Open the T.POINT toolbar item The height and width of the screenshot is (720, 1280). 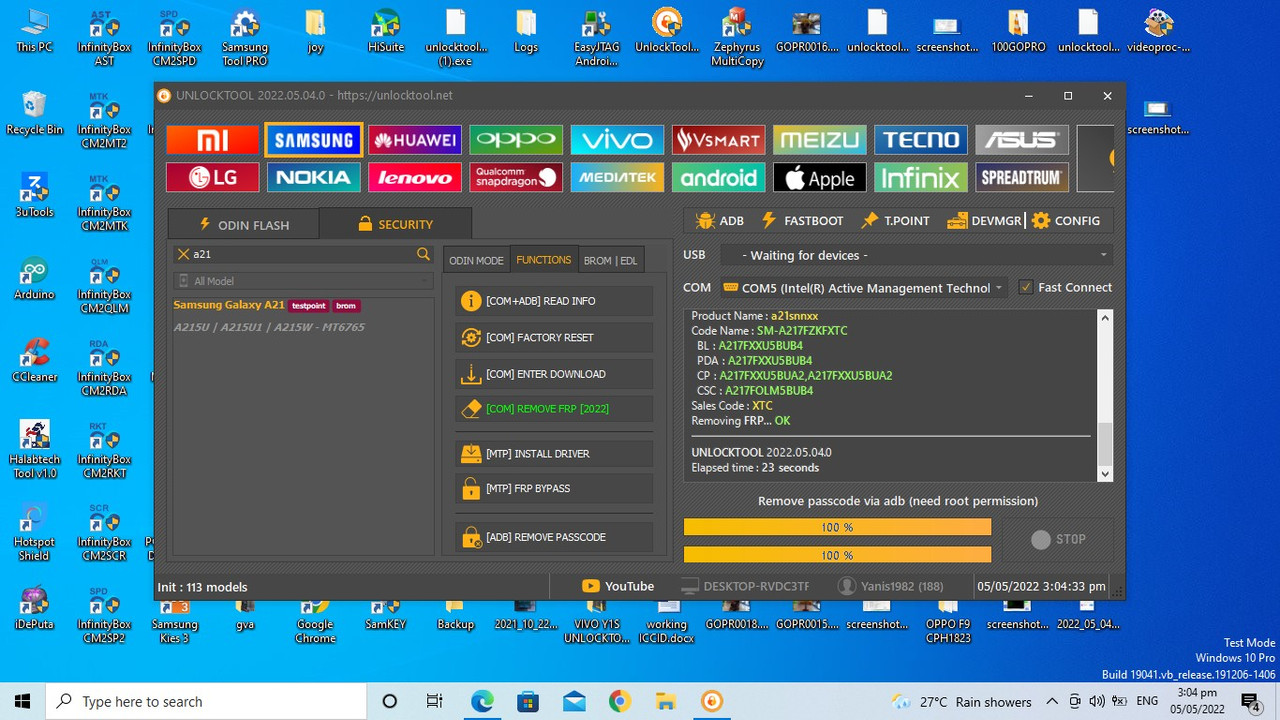click(x=895, y=221)
